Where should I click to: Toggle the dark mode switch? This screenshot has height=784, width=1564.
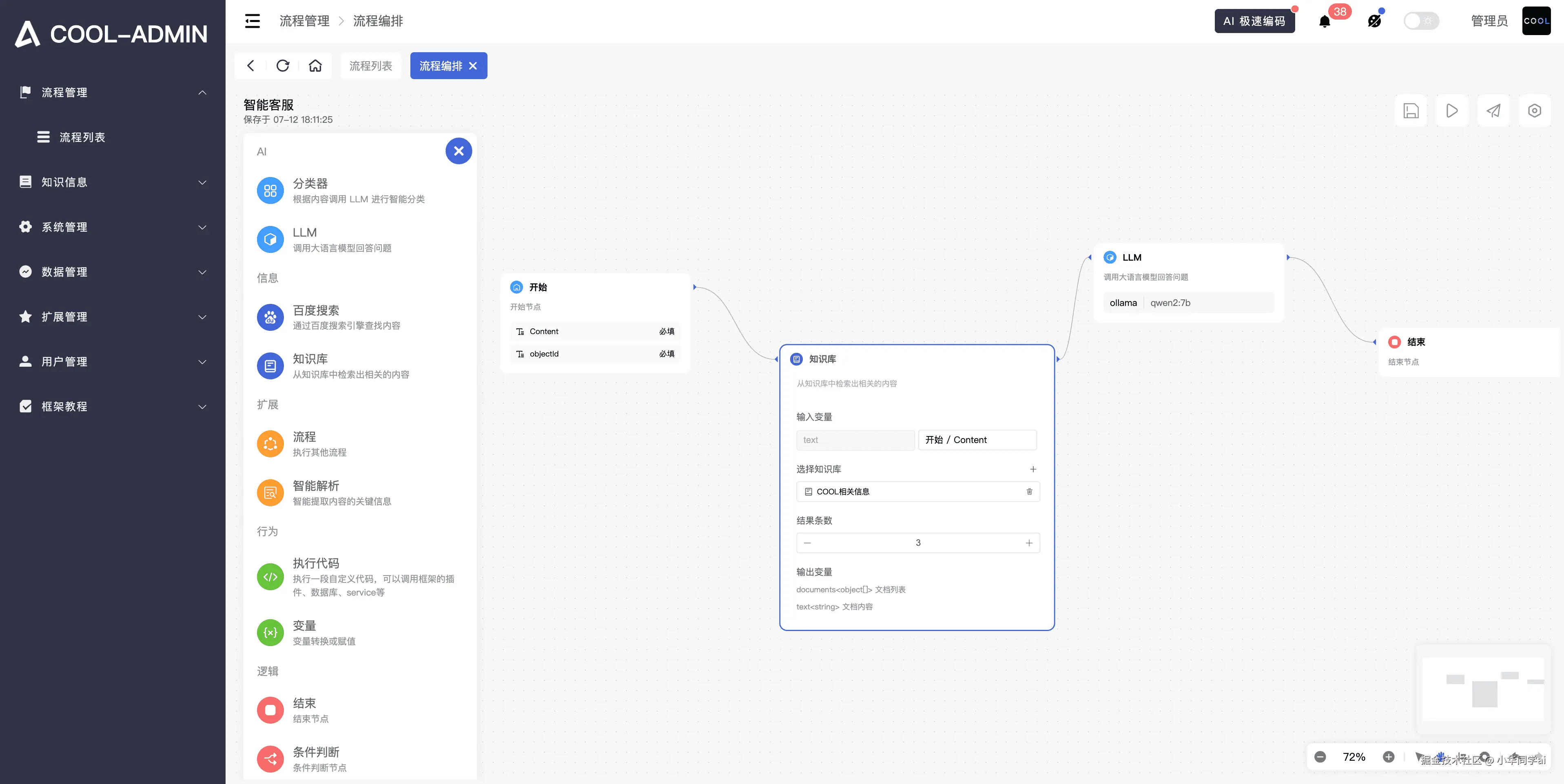click(1421, 21)
